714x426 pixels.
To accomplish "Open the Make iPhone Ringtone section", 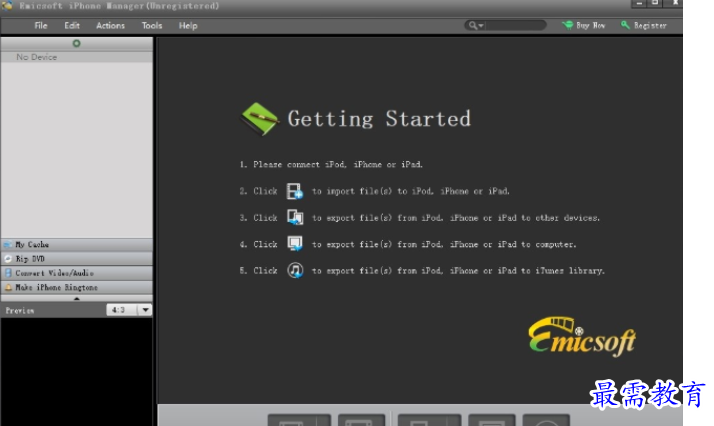I will pos(76,287).
